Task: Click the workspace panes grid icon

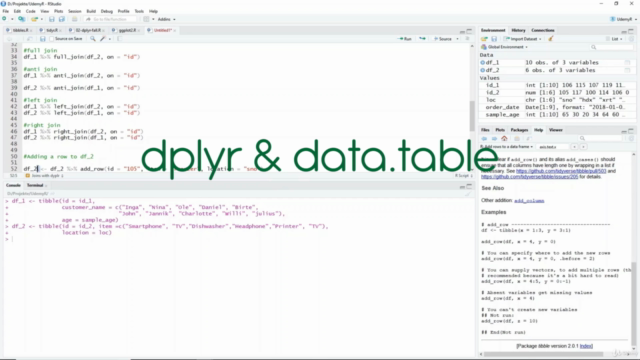Action: [146, 19]
